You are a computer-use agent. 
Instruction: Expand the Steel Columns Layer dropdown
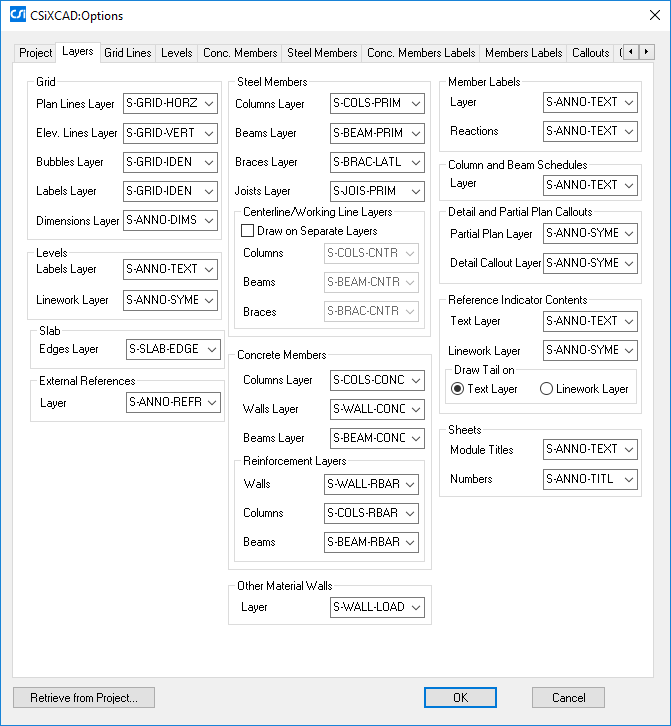pos(377,103)
